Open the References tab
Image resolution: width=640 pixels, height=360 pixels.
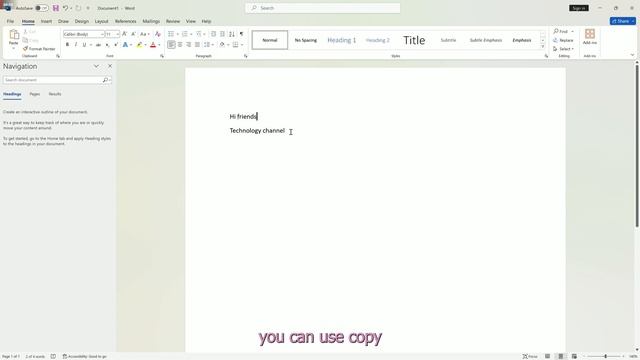click(125, 21)
